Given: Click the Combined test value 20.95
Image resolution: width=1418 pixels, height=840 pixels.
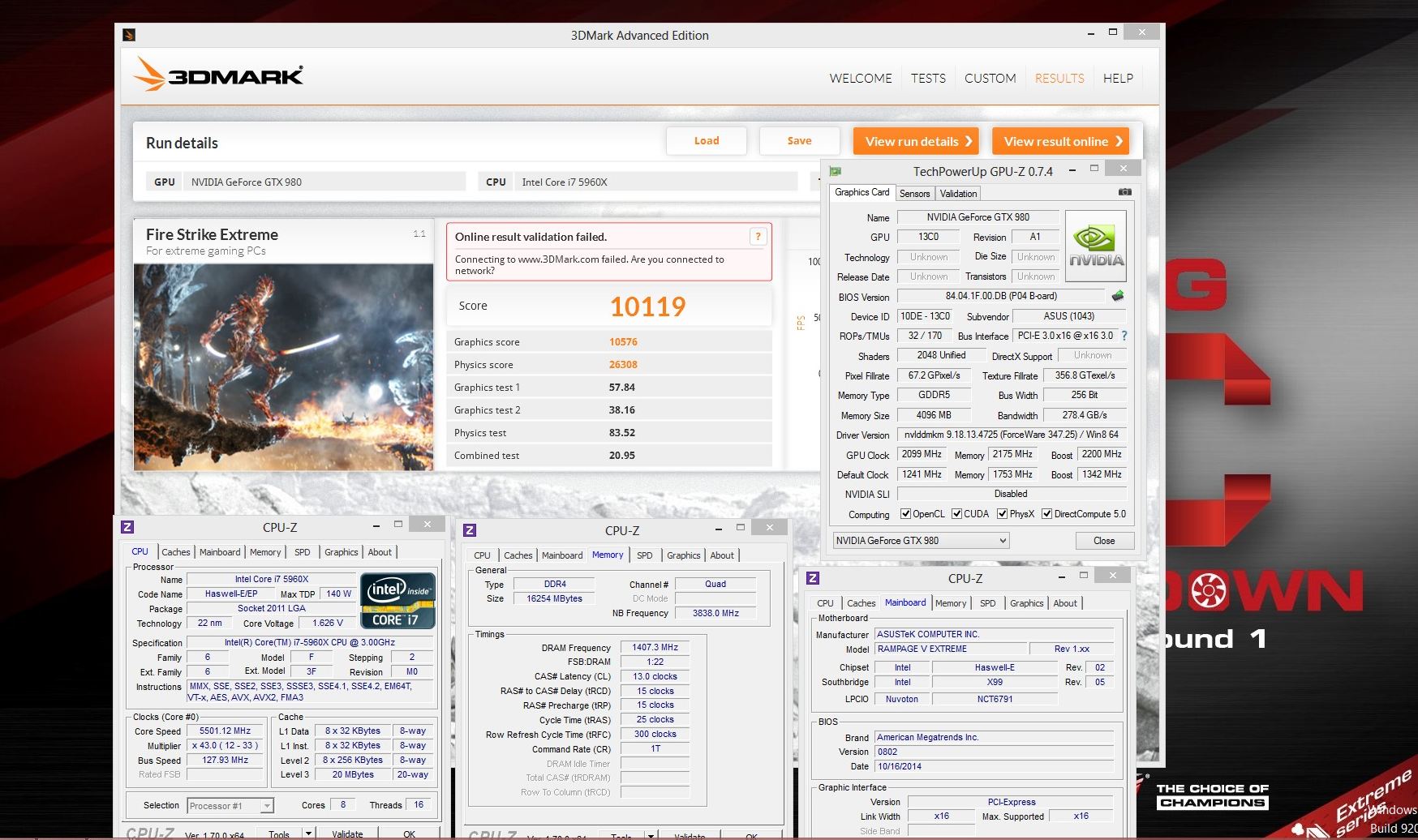Looking at the screenshot, I should pos(622,456).
